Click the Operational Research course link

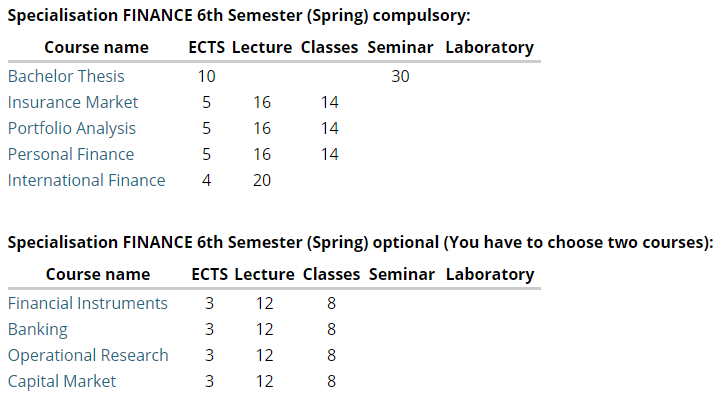coord(88,355)
